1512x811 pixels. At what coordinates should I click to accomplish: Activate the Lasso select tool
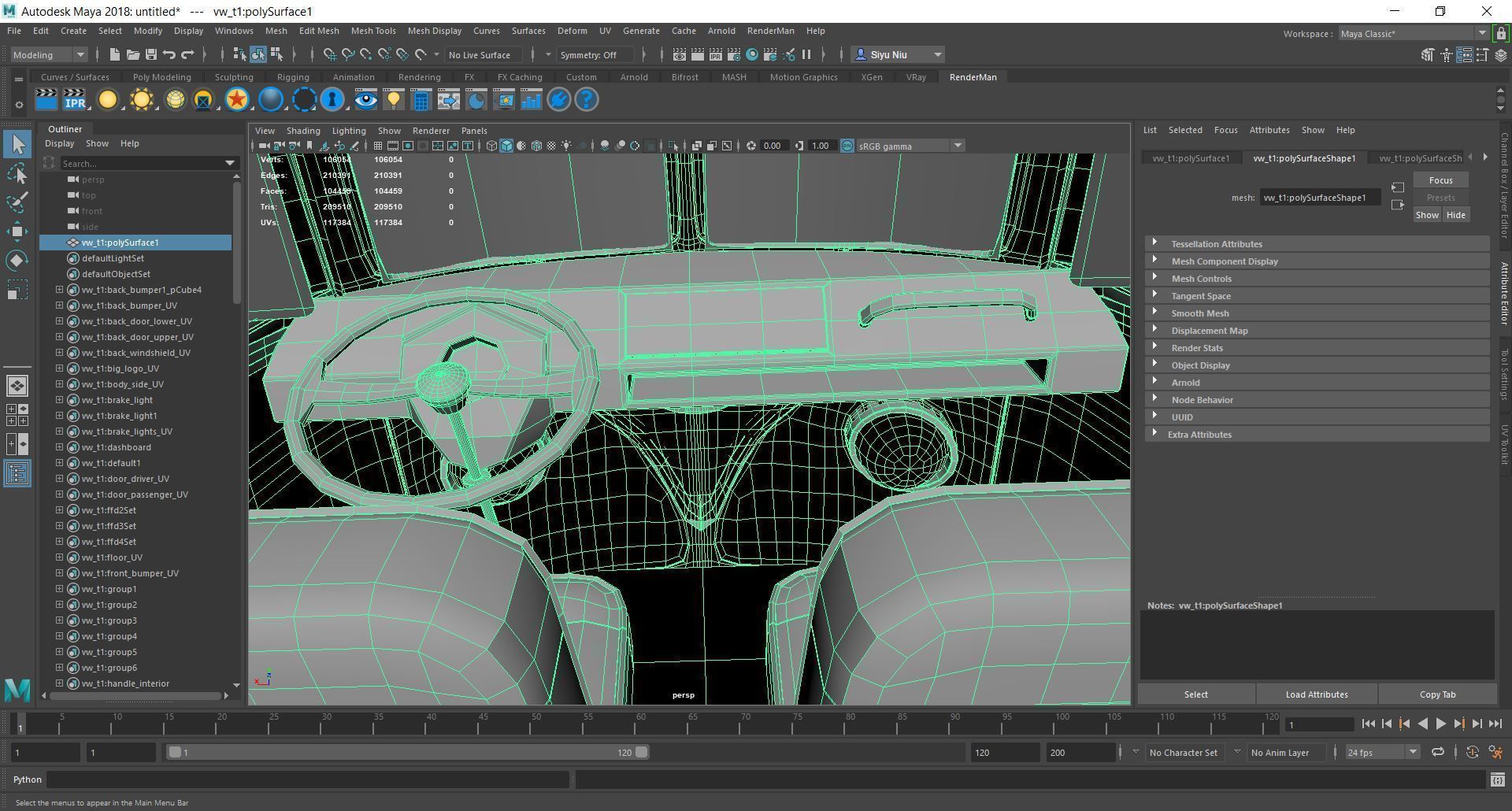tap(17, 173)
